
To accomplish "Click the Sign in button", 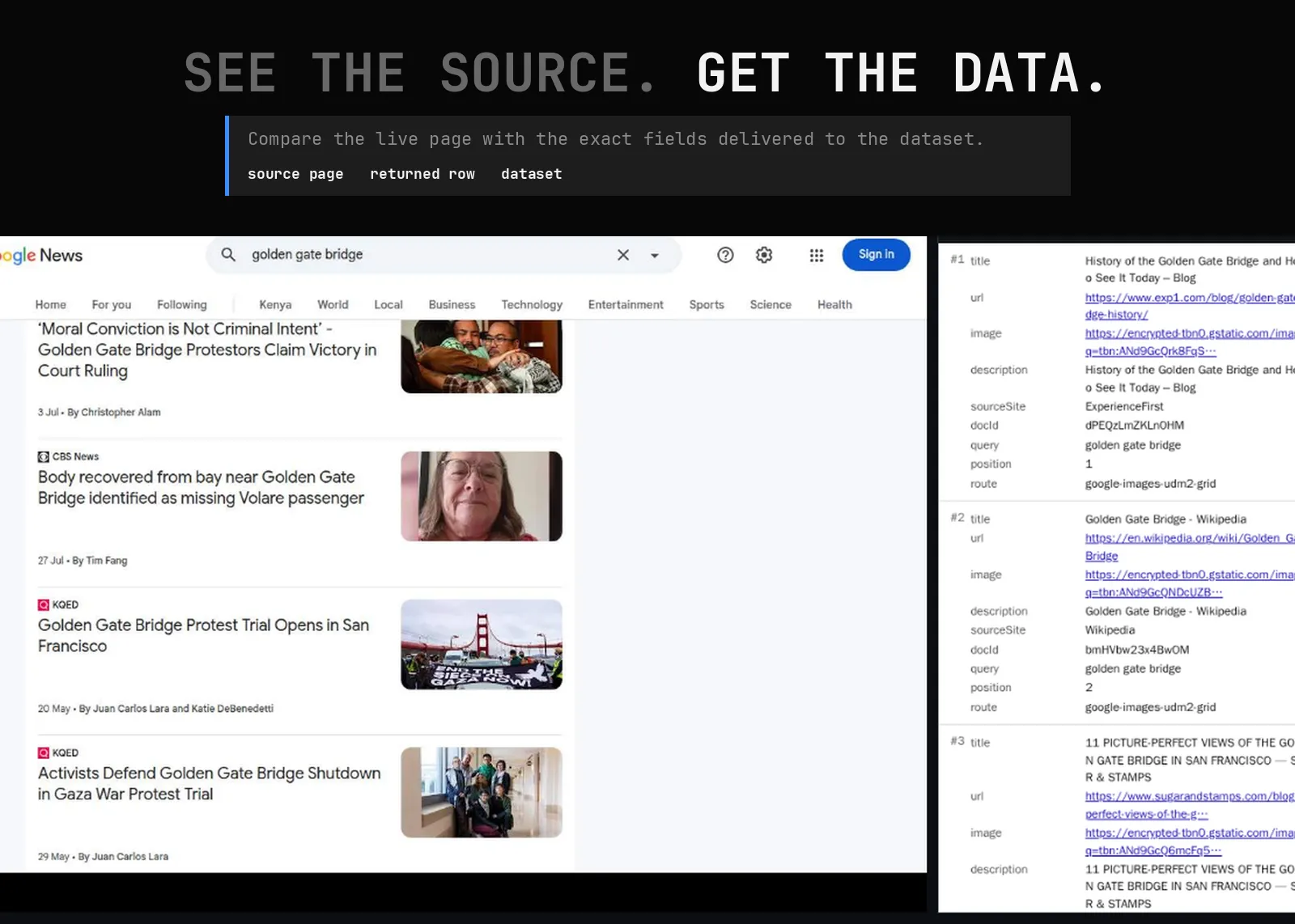I will point(877,255).
